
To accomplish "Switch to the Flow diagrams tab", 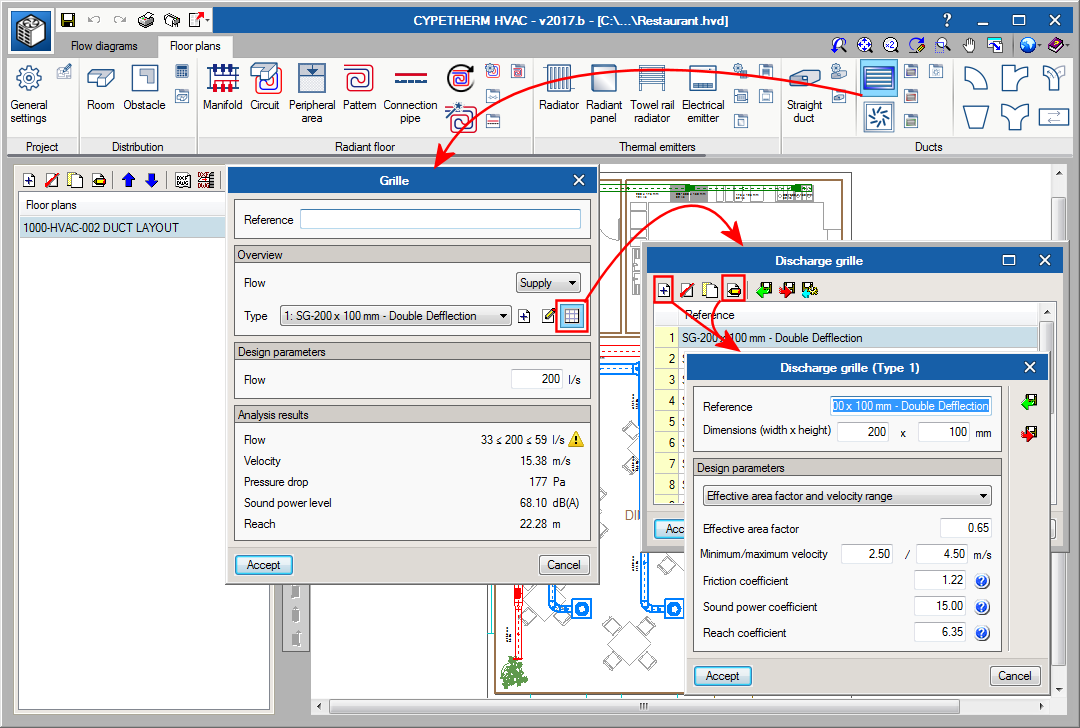I will (x=104, y=46).
